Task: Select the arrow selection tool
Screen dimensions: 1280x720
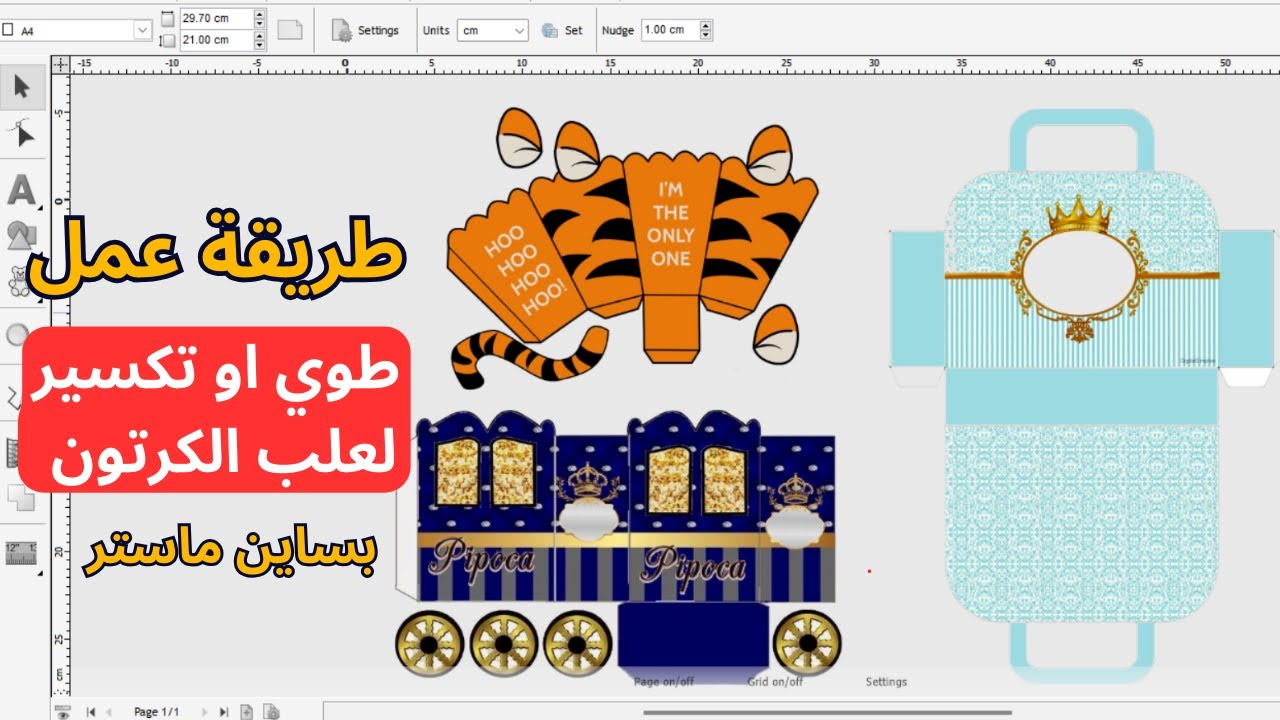Action: click(x=22, y=88)
